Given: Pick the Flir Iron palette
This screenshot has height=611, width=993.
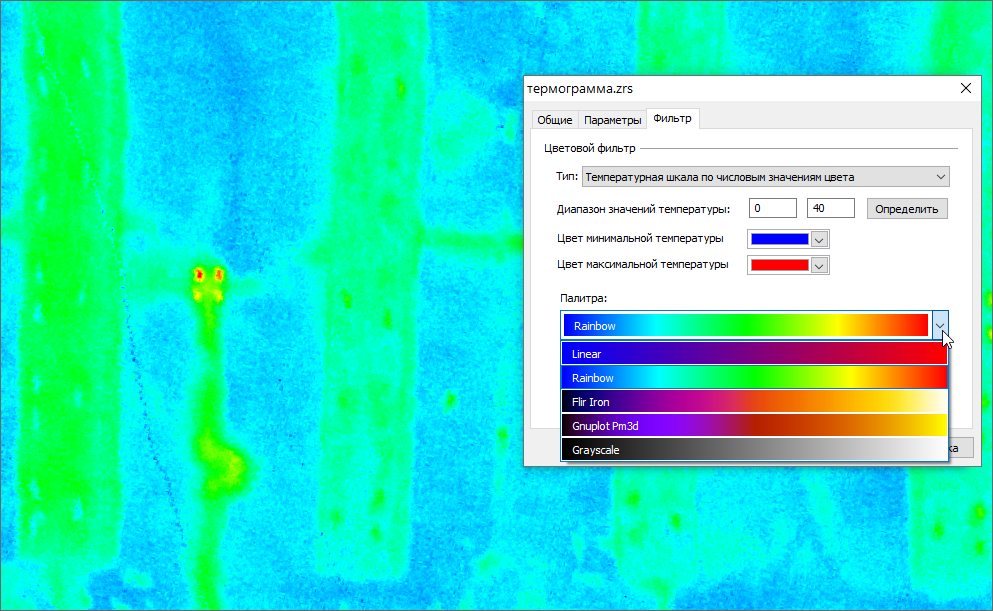Looking at the screenshot, I should [755, 402].
